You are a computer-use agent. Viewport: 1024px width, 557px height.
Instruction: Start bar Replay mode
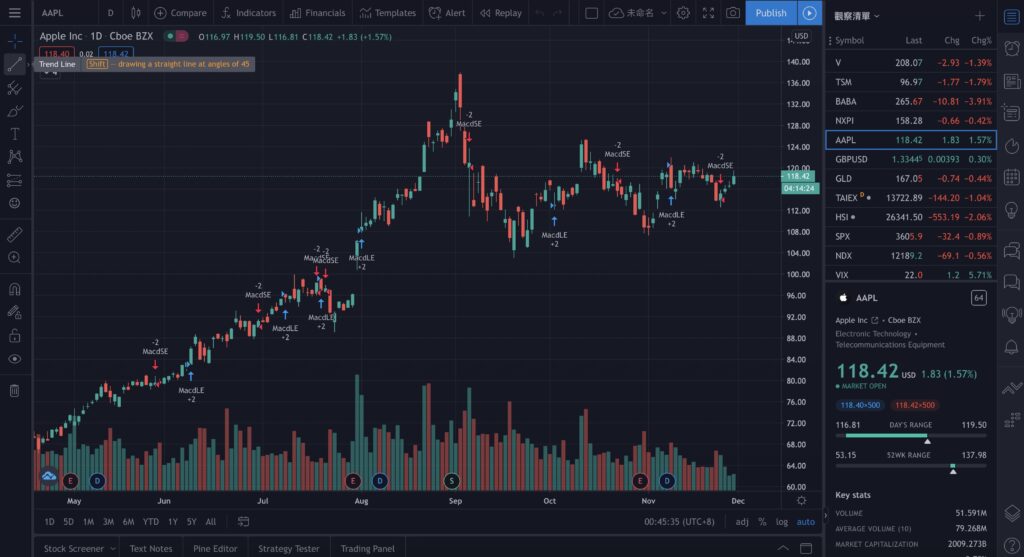tap(501, 12)
